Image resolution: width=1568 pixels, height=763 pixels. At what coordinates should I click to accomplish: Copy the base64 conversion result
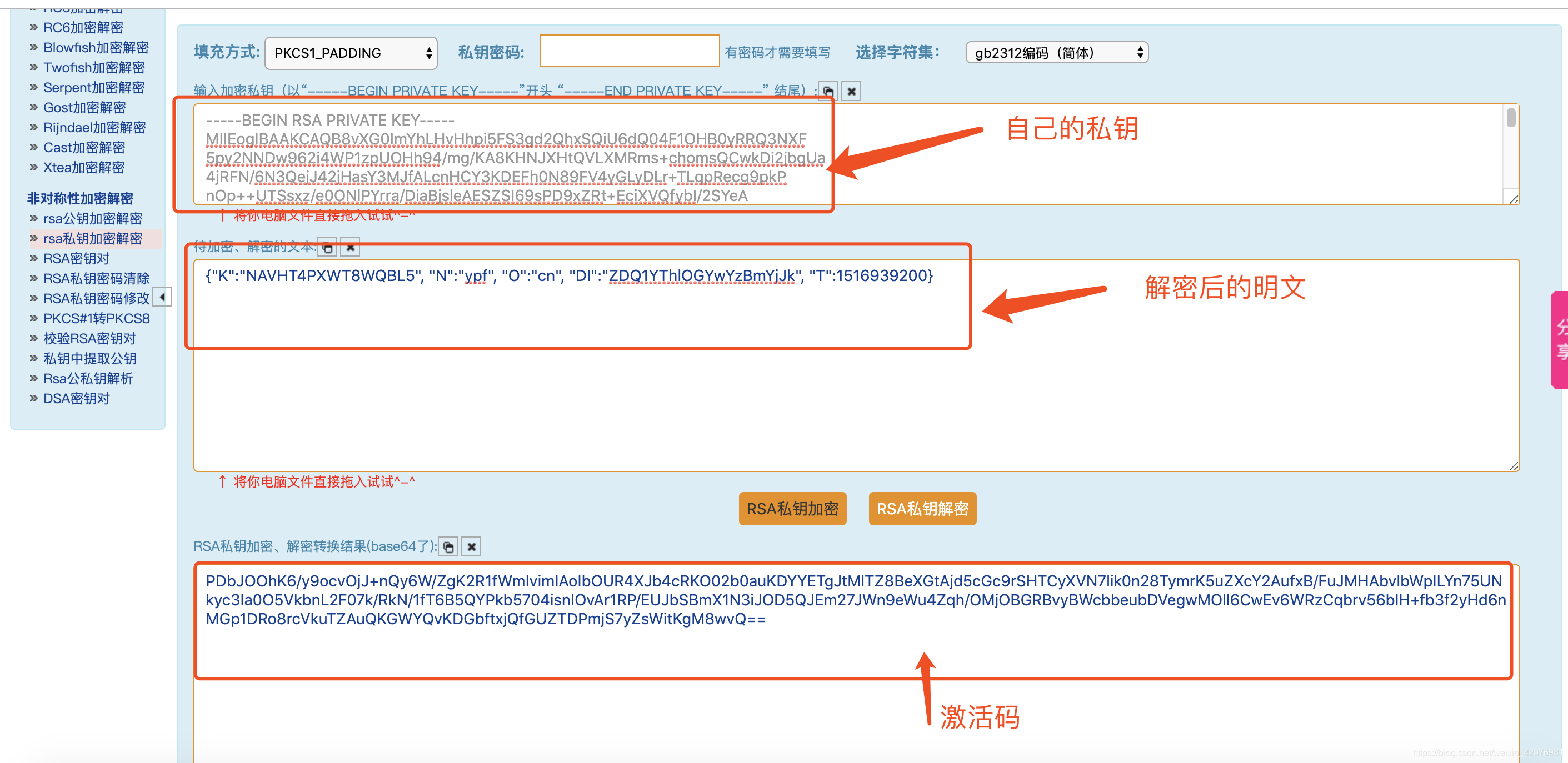tap(448, 546)
